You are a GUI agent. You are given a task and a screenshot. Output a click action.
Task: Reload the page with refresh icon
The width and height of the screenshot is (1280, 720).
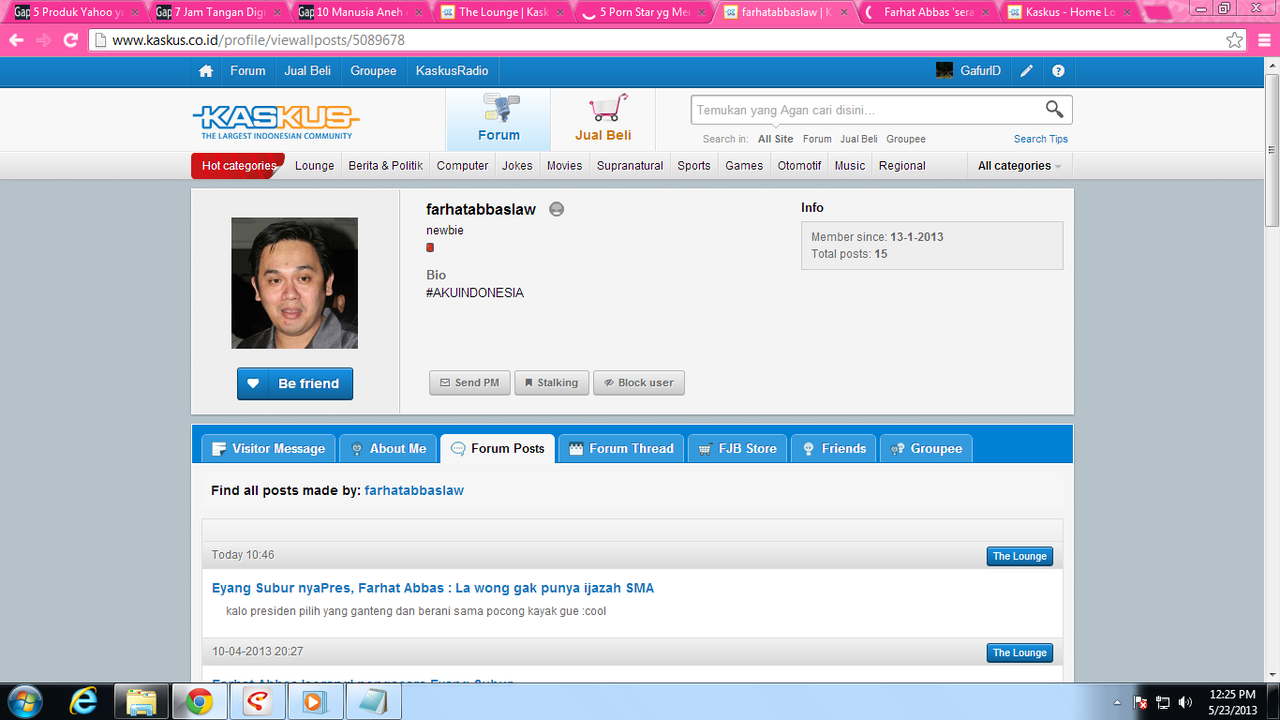point(70,40)
